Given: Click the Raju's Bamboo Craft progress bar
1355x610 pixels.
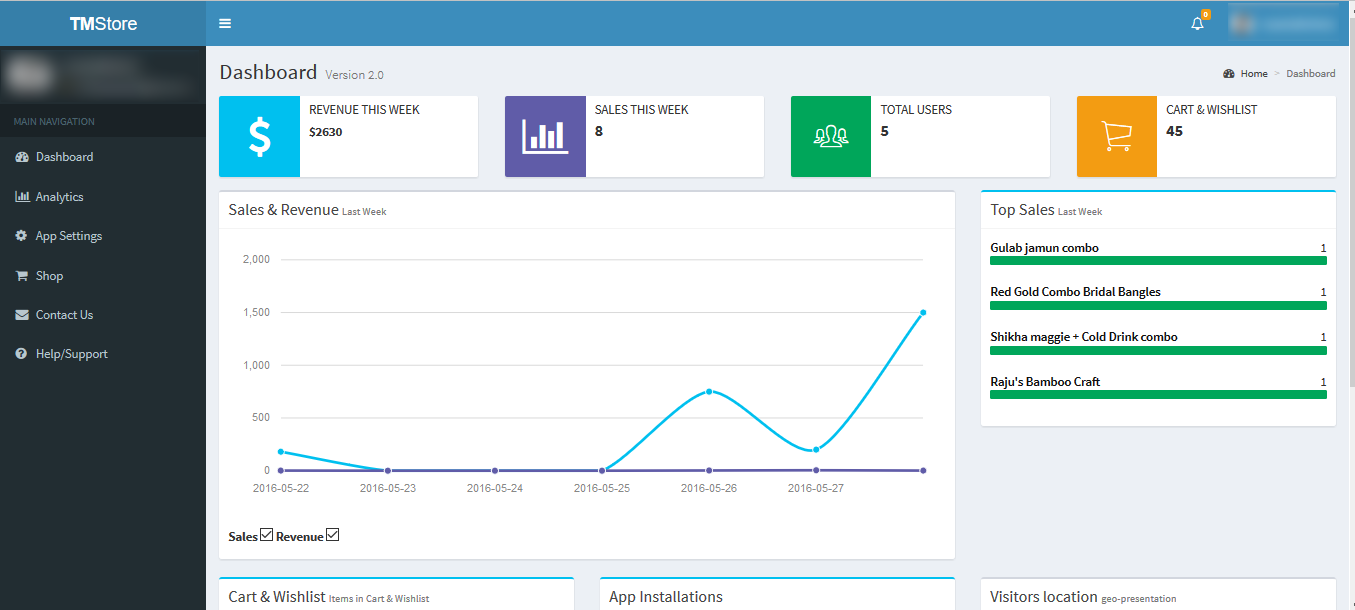Looking at the screenshot, I should [x=1158, y=394].
